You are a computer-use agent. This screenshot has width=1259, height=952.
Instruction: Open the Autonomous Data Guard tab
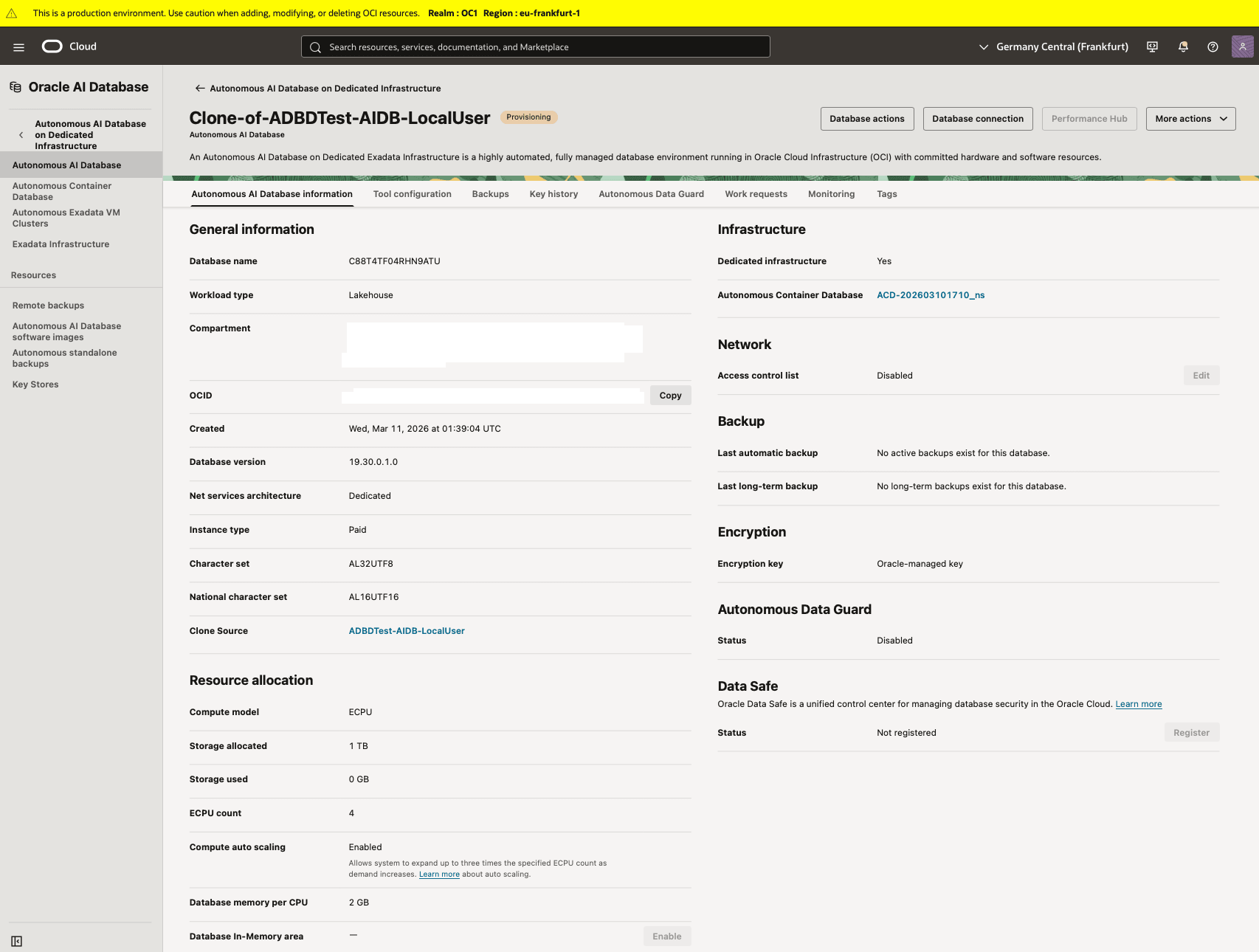(x=651, y=194)
